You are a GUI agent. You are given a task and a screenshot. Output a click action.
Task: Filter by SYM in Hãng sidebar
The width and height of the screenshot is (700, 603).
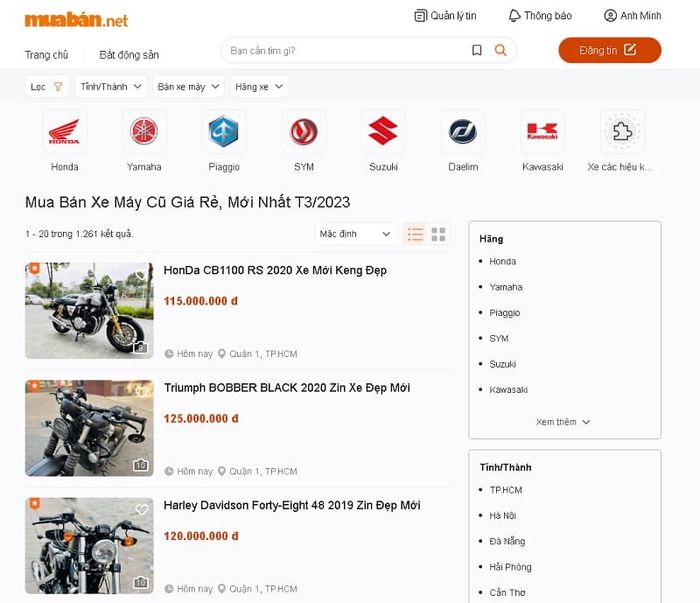click(499, 338)
